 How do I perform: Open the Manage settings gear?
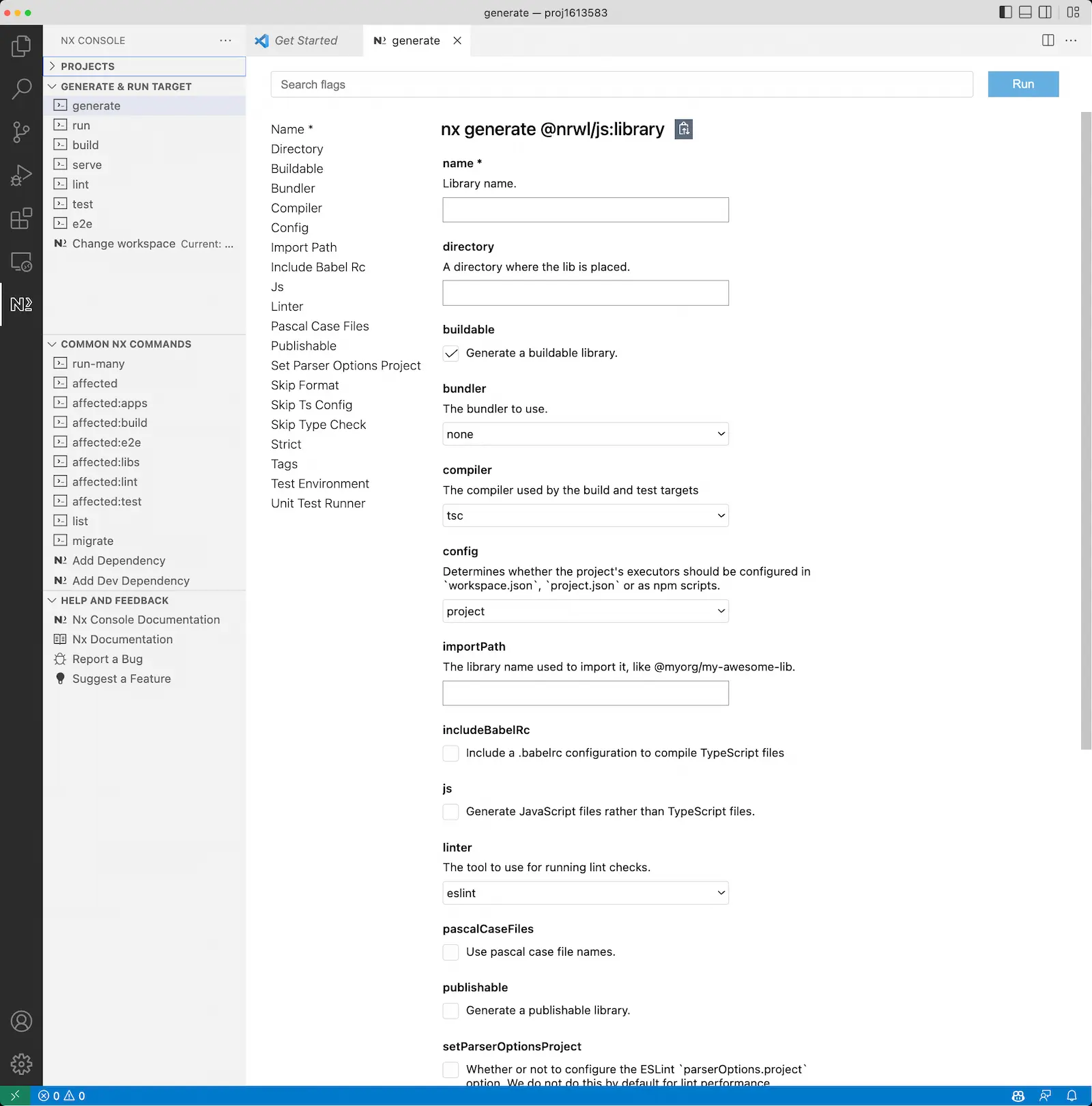click(21, 1064)
